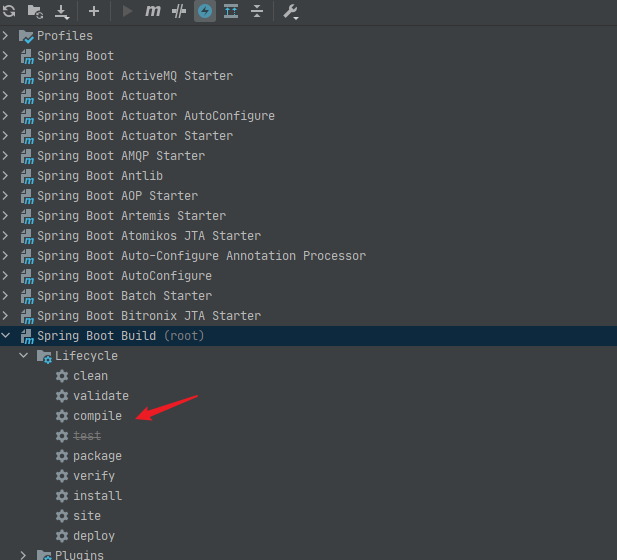Click Download Sources and Documentation icon
This screenshot has width=617, height=560.
[62, 12]
